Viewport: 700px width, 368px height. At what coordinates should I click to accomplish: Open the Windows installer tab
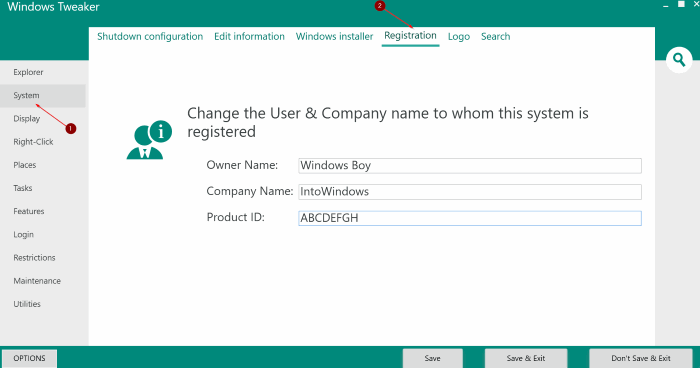coord(334,37)
